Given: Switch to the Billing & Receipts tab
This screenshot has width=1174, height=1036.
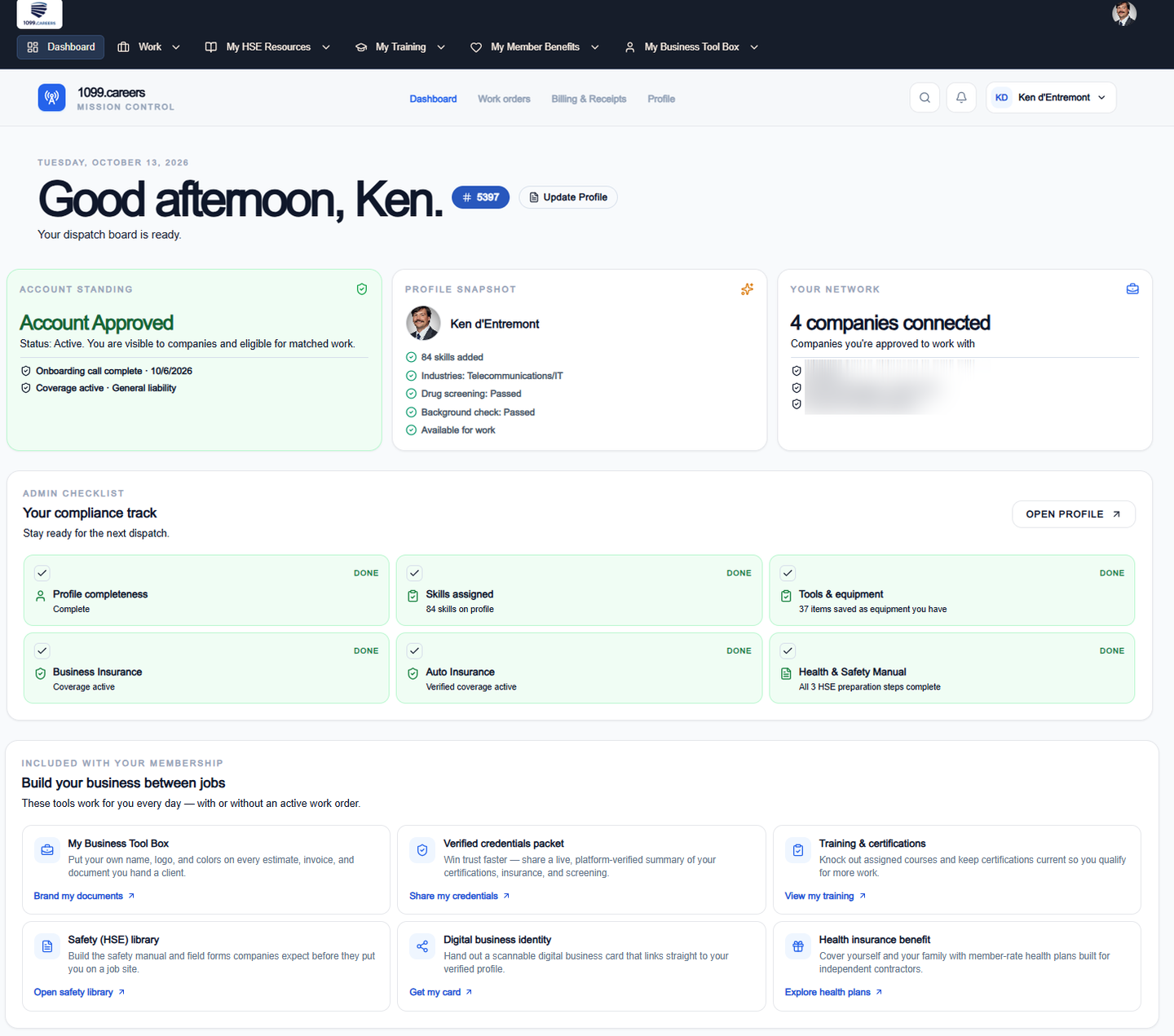Looking at the screenshot, I should click(x=589, y=99).
